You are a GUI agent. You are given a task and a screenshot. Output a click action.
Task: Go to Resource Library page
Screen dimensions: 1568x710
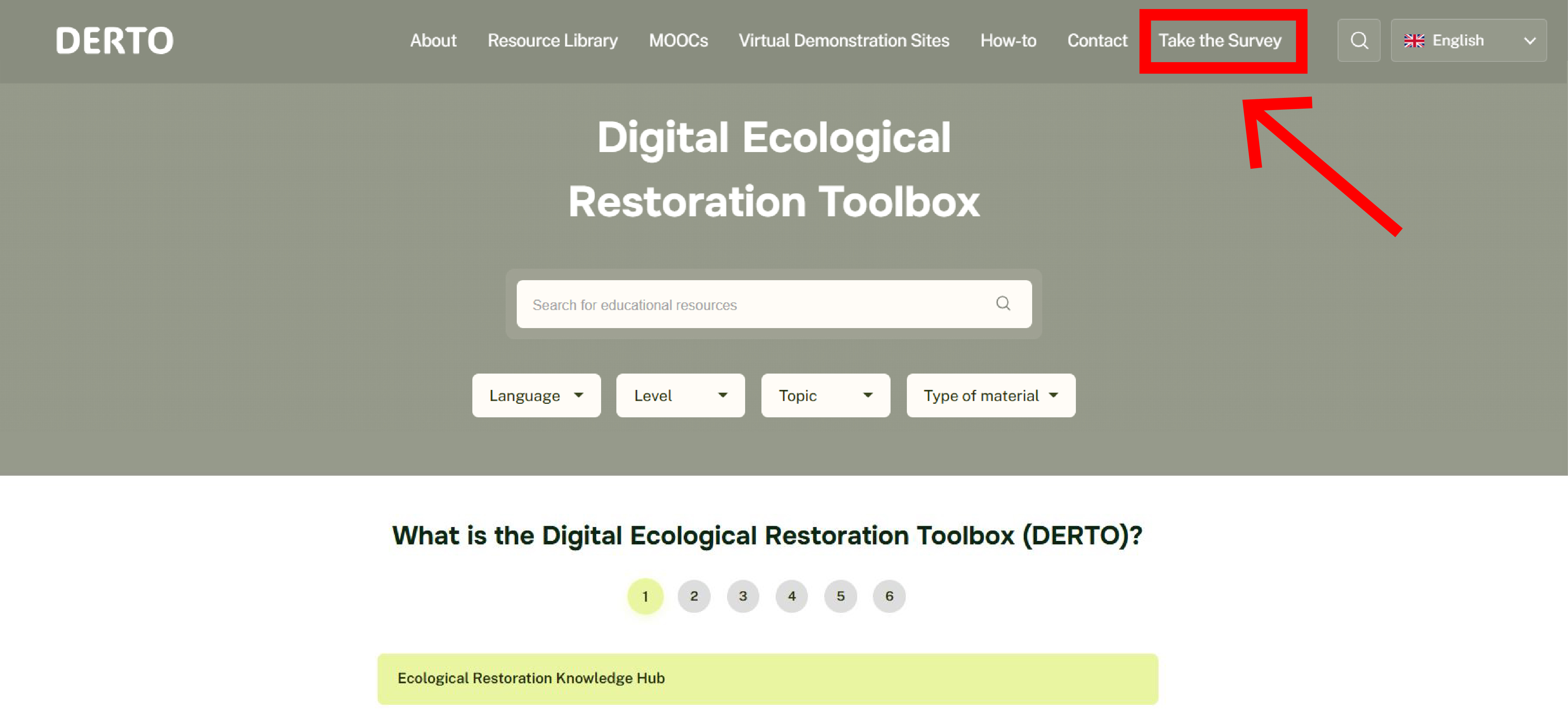[x=552, y=40]
